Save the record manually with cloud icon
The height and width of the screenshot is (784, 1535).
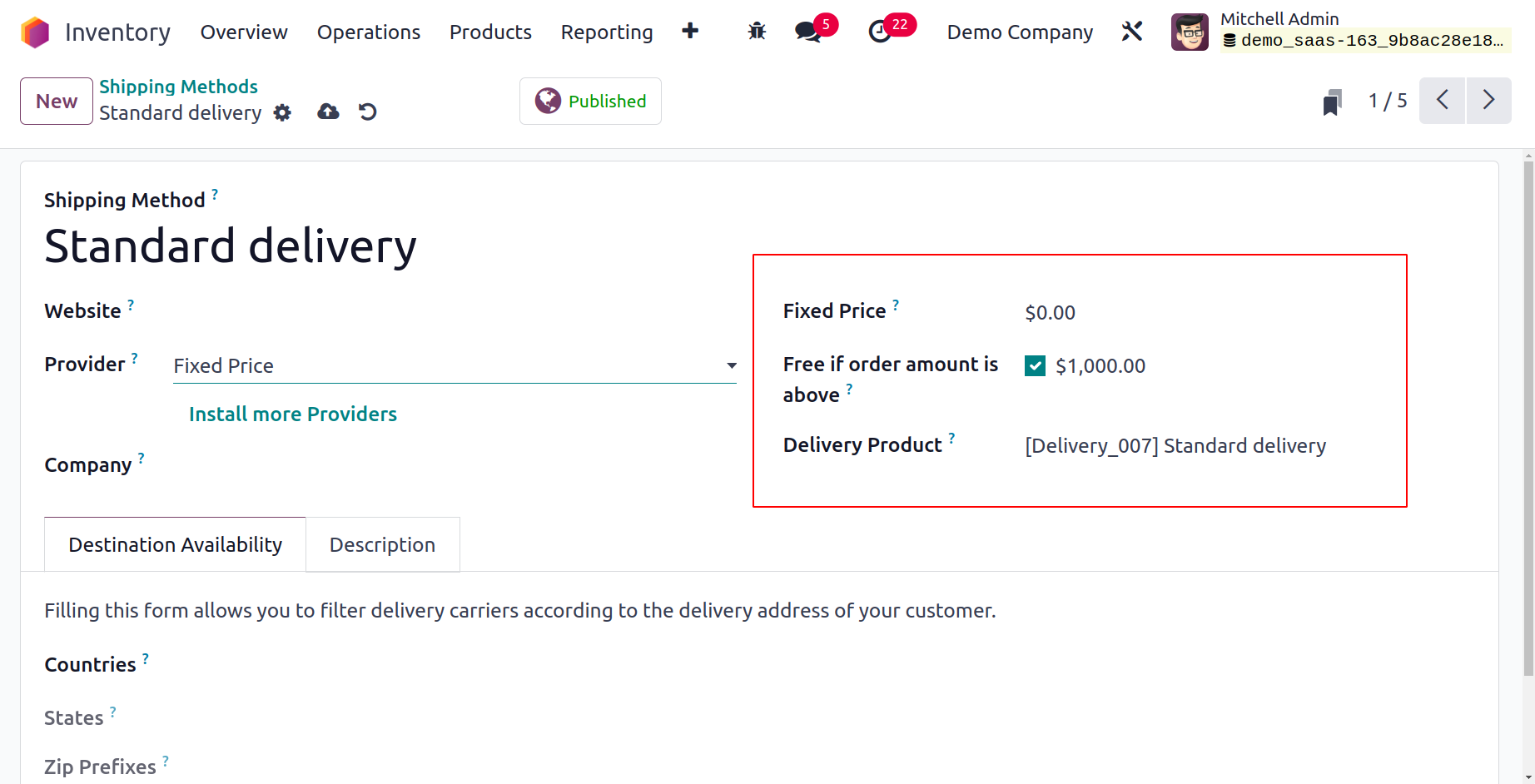point(329,112)
